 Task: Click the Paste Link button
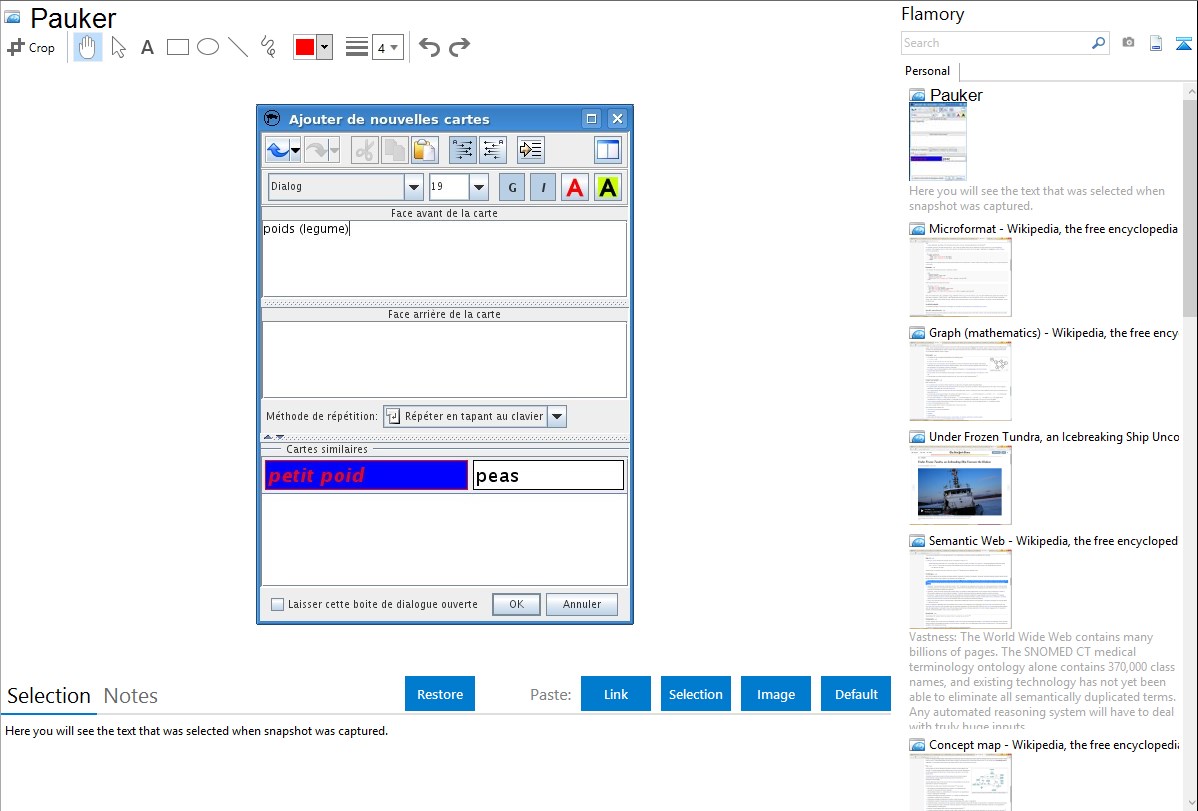(x=616, y=694)
